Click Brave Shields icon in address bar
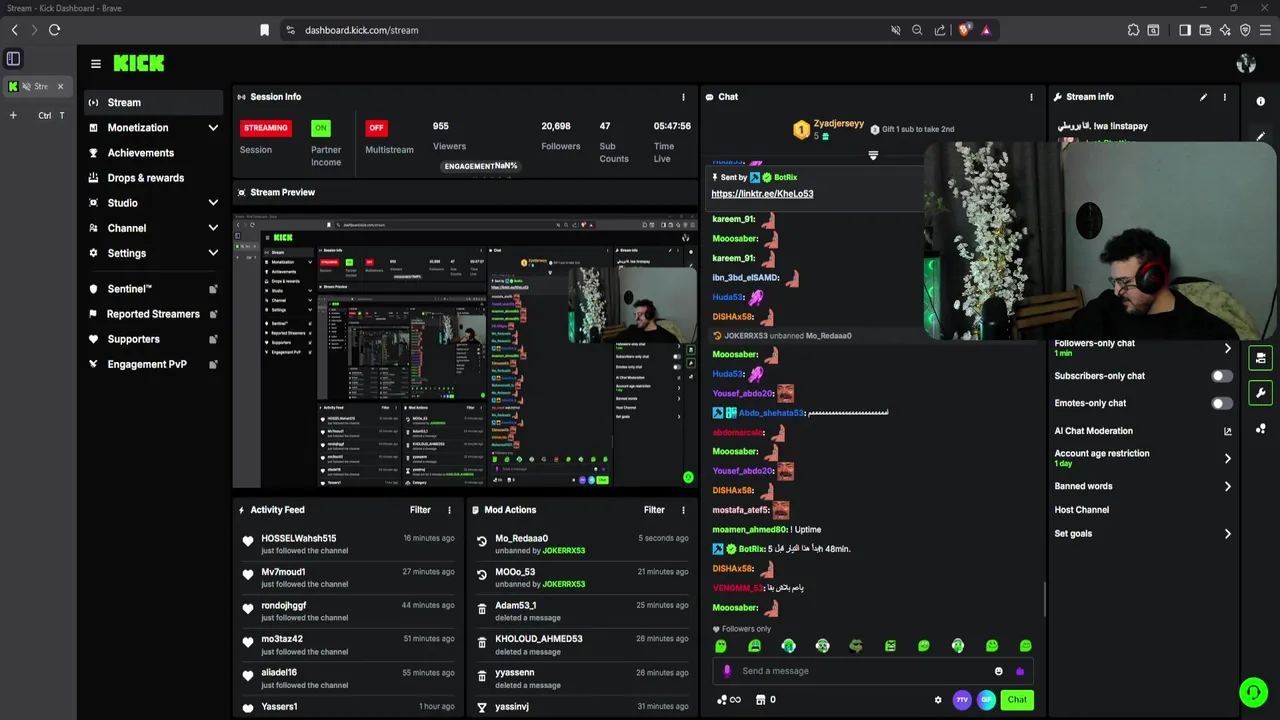Screen dimensions: 1280x720 964,30
